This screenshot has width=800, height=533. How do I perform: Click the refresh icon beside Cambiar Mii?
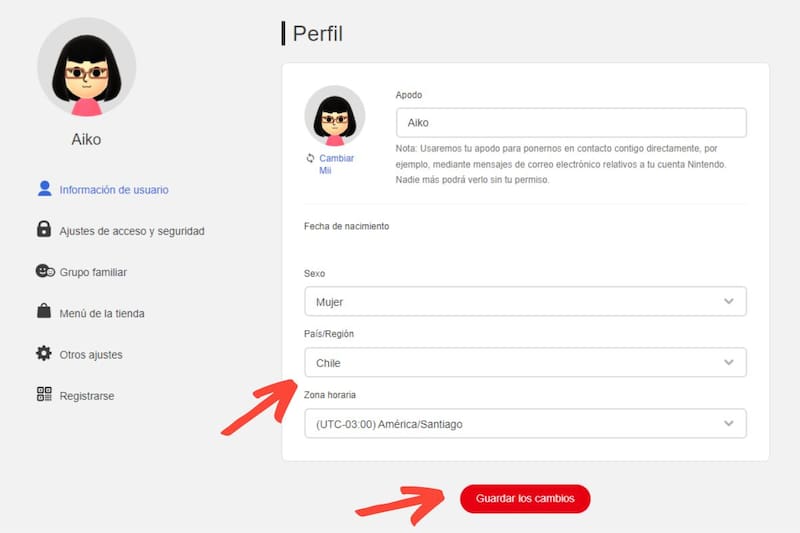311,158
